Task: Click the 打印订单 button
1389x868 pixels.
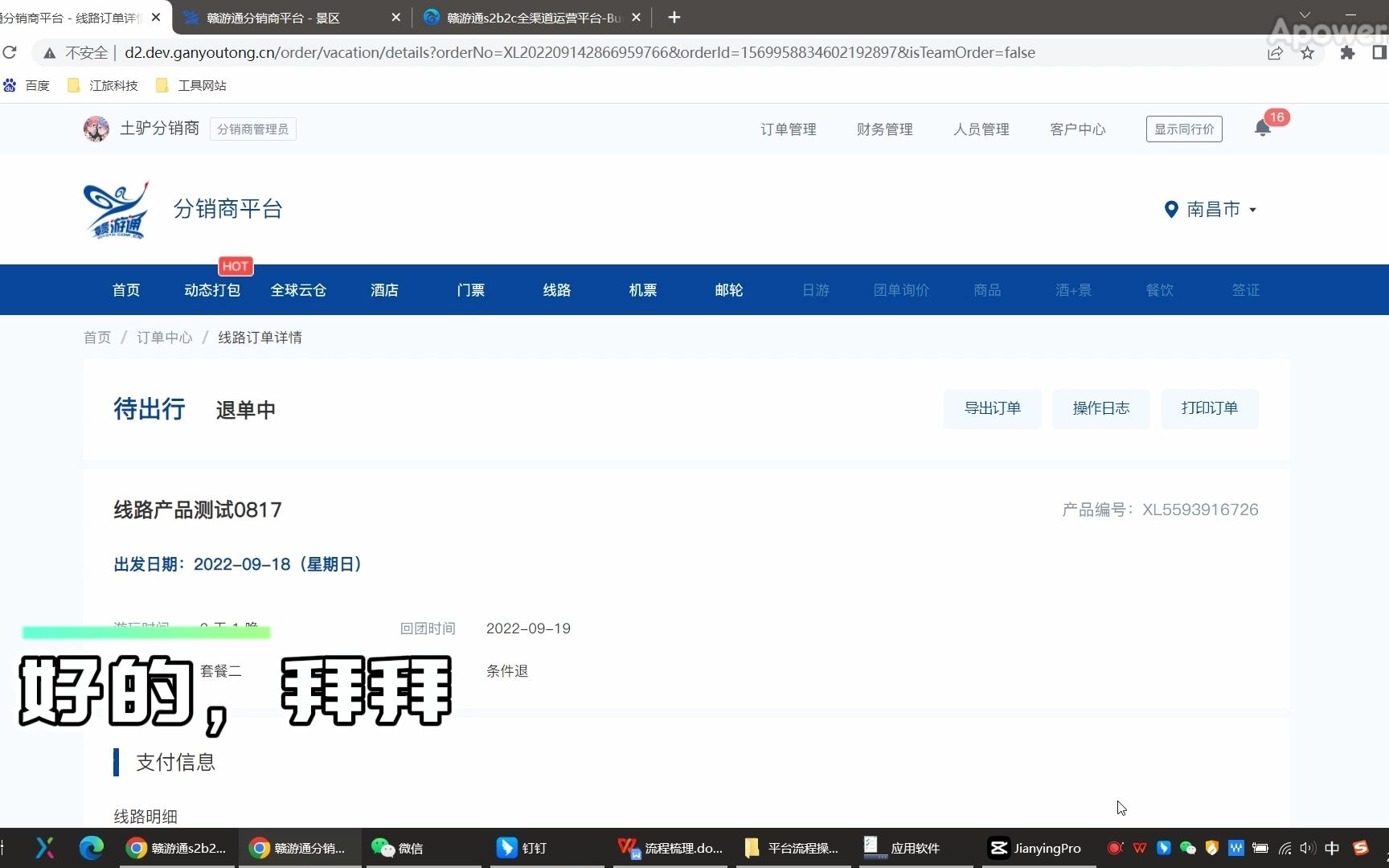Action: coord(1210,408)
